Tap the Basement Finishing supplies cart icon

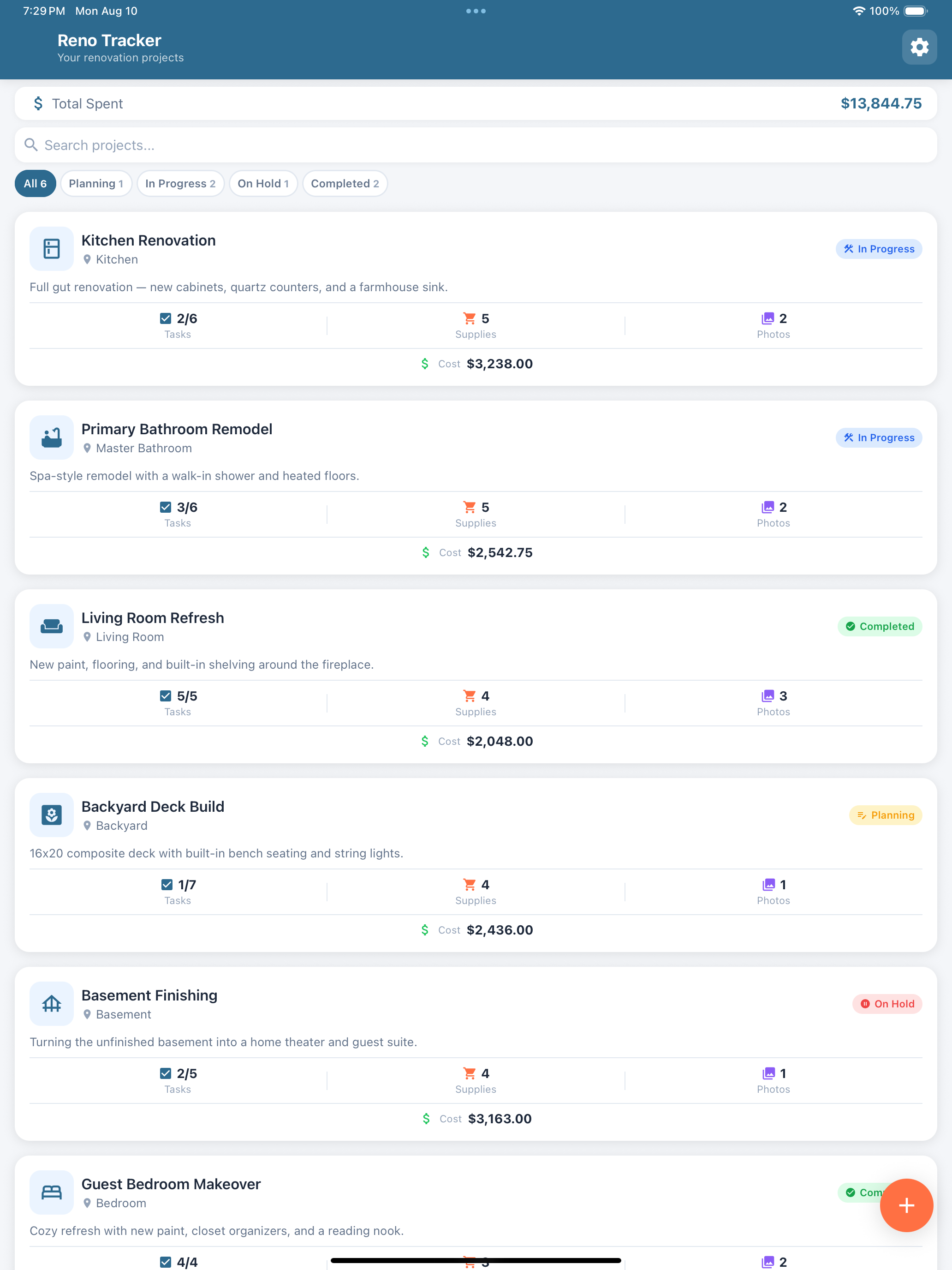pos(470,1073)
